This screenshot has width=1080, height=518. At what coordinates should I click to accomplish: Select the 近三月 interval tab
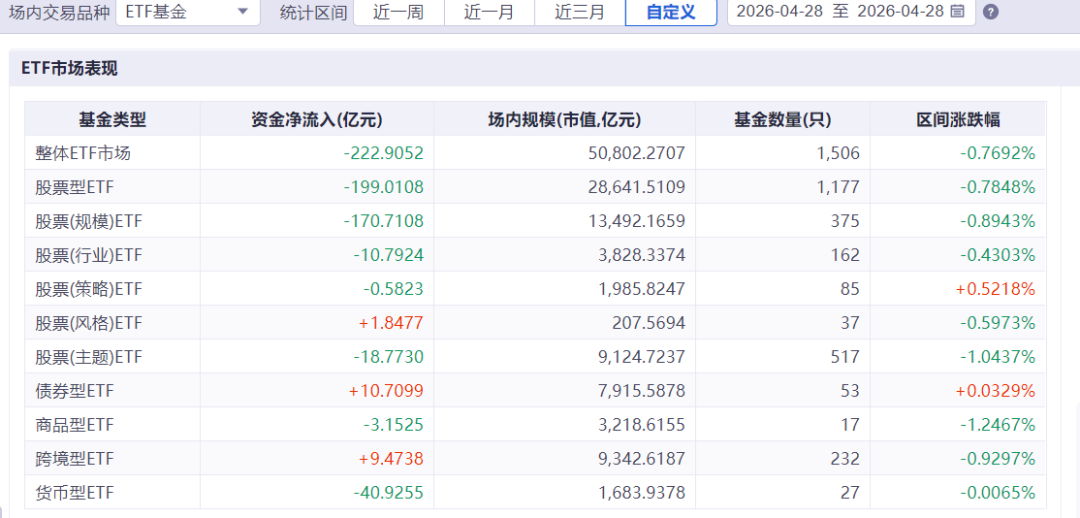click(x=579, y=12)
